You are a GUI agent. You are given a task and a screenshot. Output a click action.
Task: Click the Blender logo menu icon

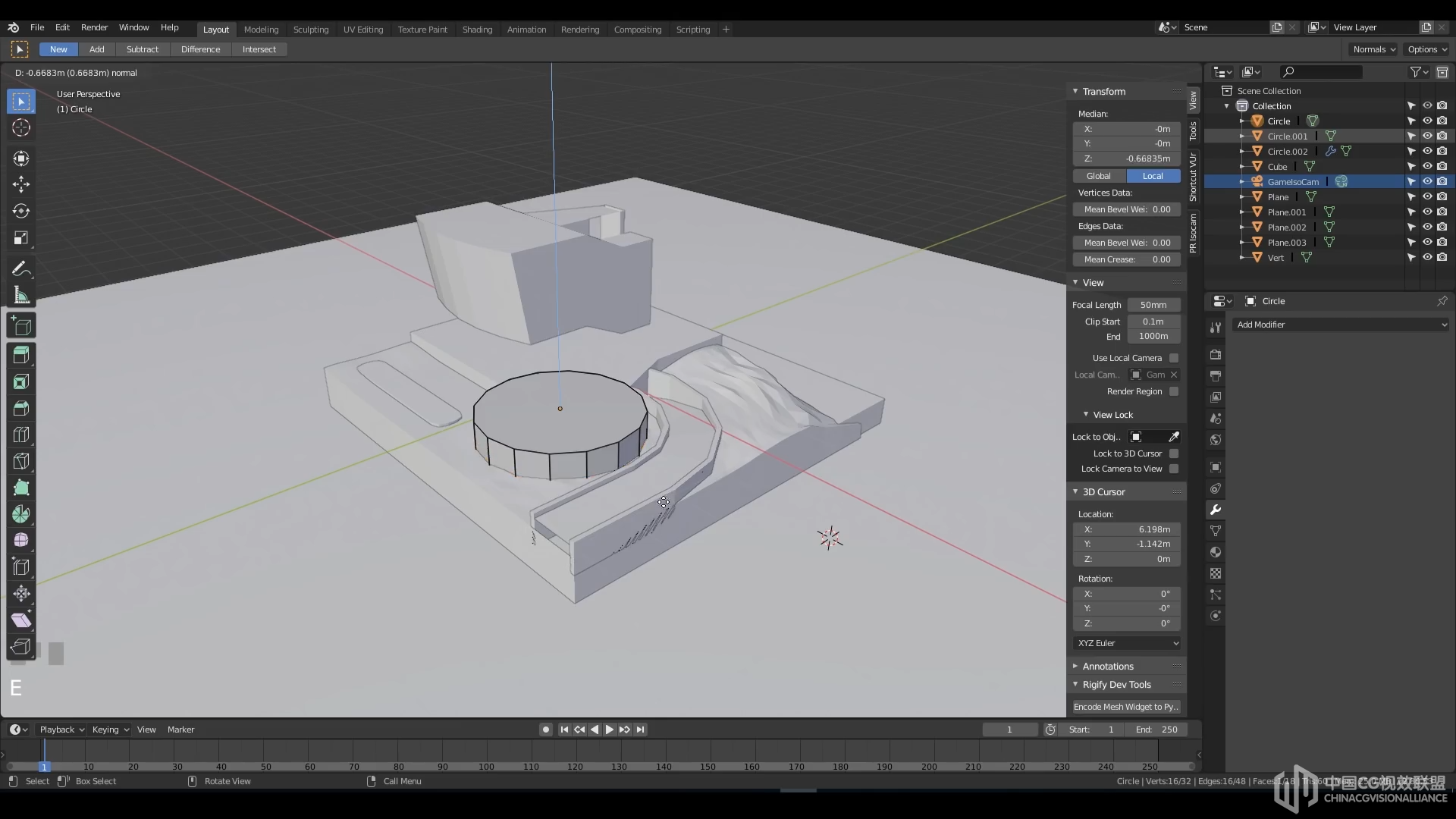[14, 28]
